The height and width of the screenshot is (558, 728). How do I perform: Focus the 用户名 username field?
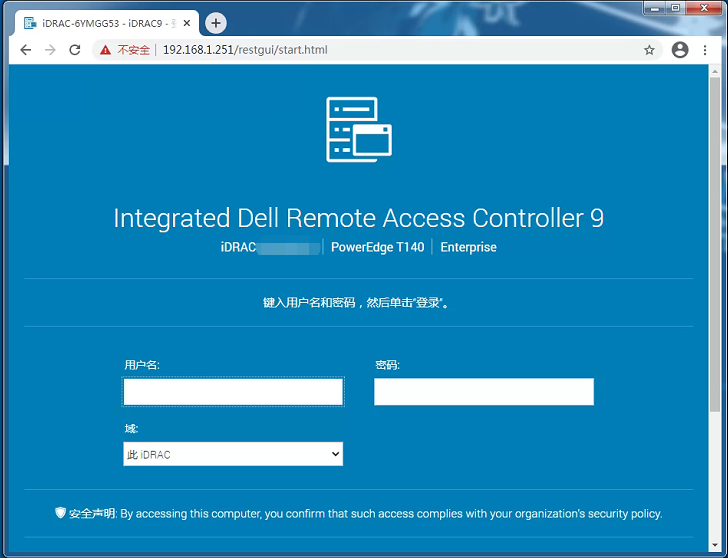[x=233, y=392]
